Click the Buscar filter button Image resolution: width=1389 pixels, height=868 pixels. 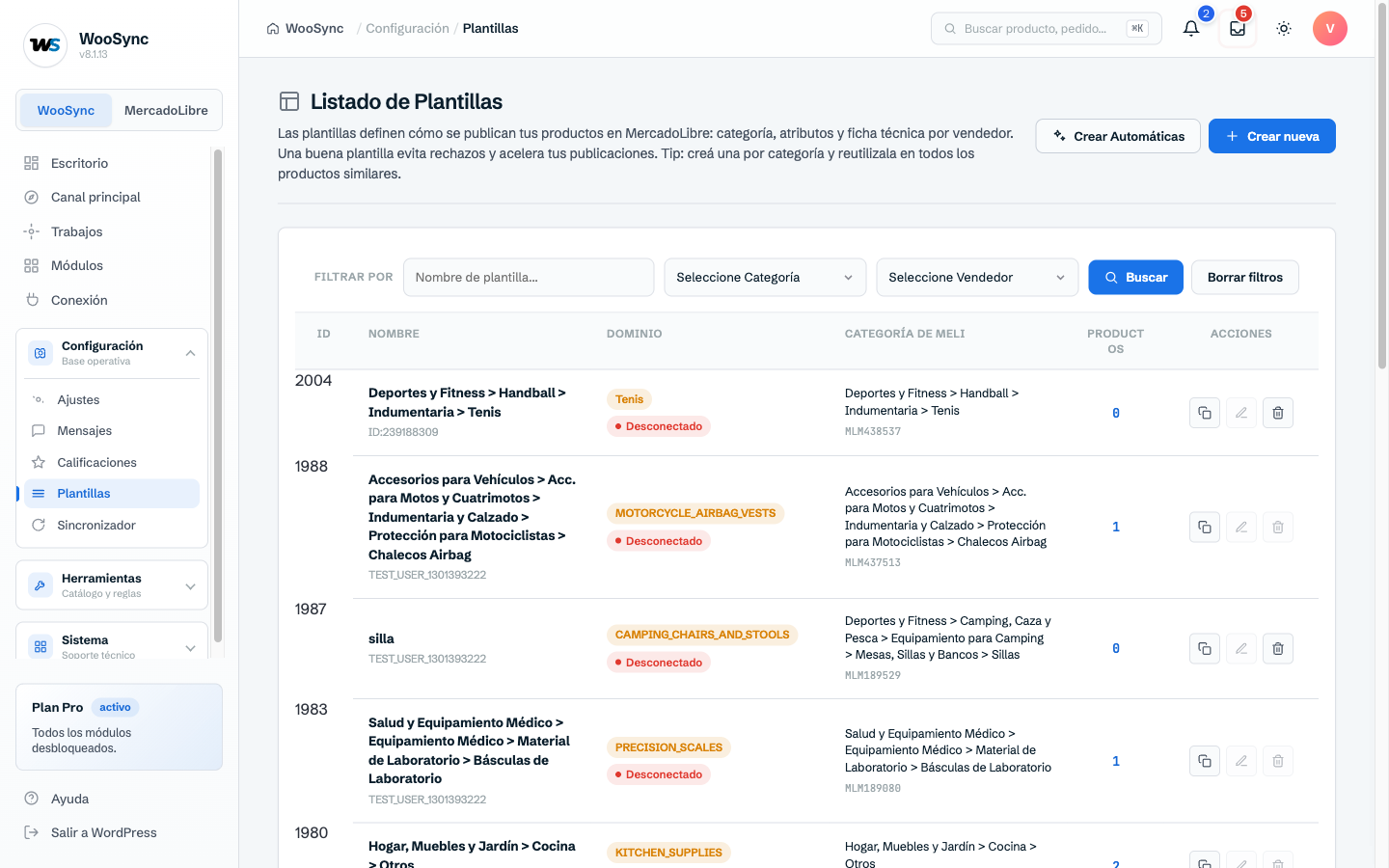[1136, 277]
